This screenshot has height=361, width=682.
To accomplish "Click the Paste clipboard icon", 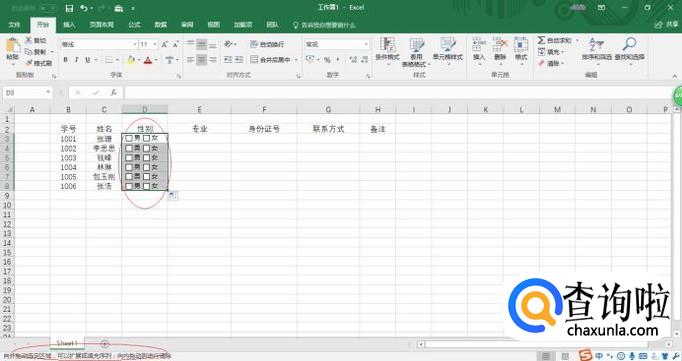I will click(13, 46).
